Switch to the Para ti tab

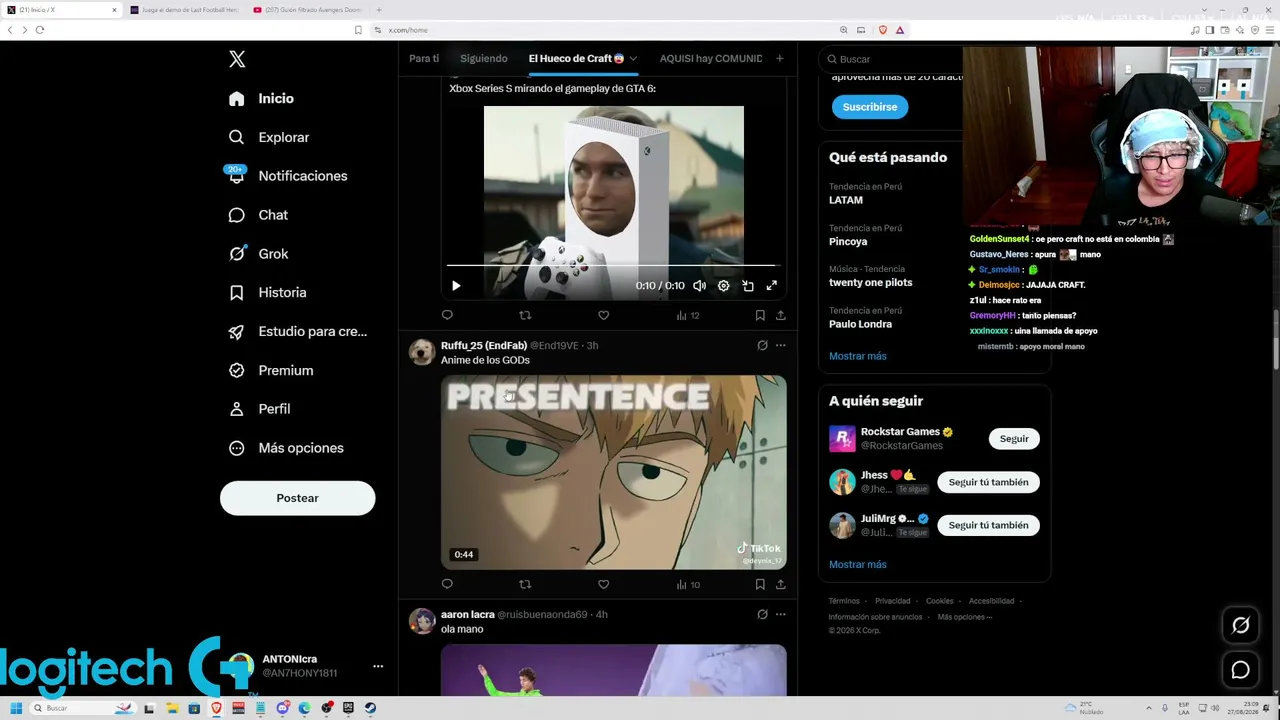click(x=424, y=58)
